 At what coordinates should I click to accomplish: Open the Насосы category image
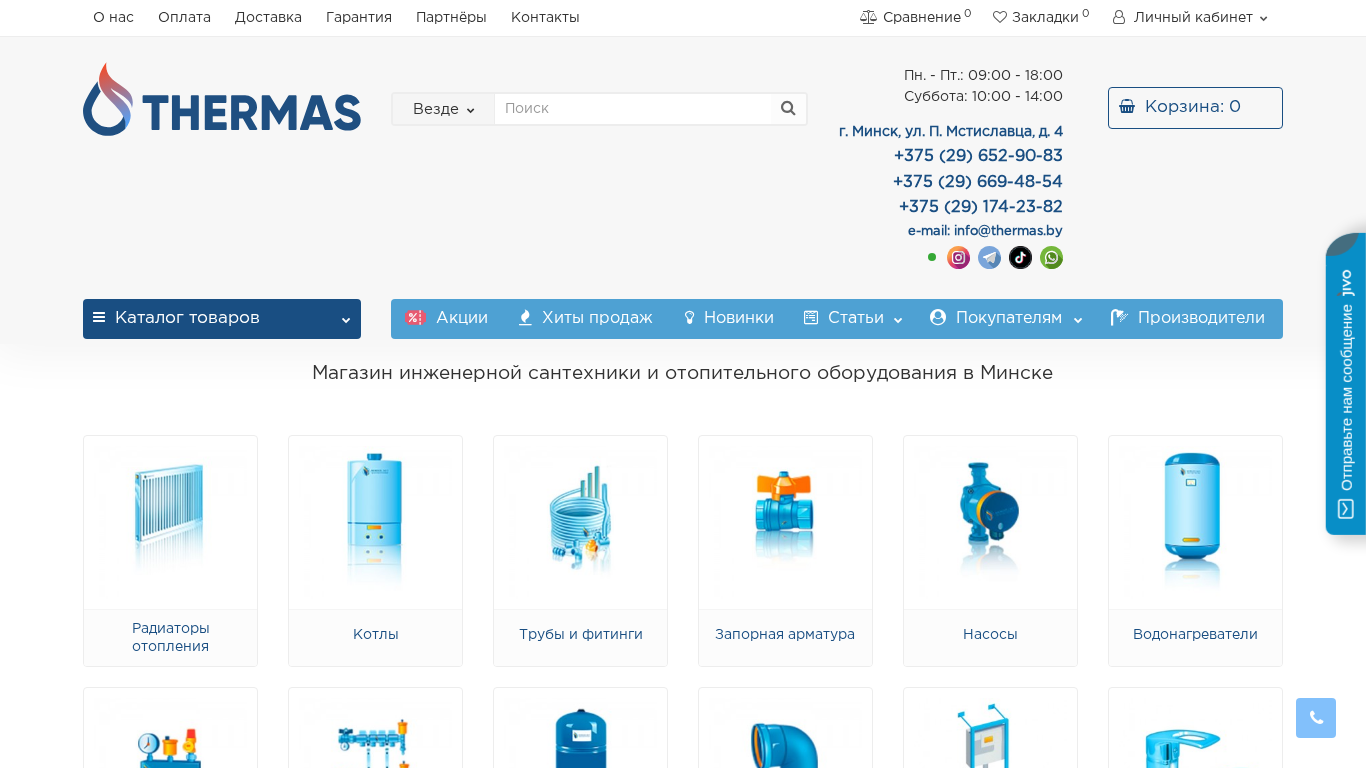pyautogui.click(x=990, y=522)
